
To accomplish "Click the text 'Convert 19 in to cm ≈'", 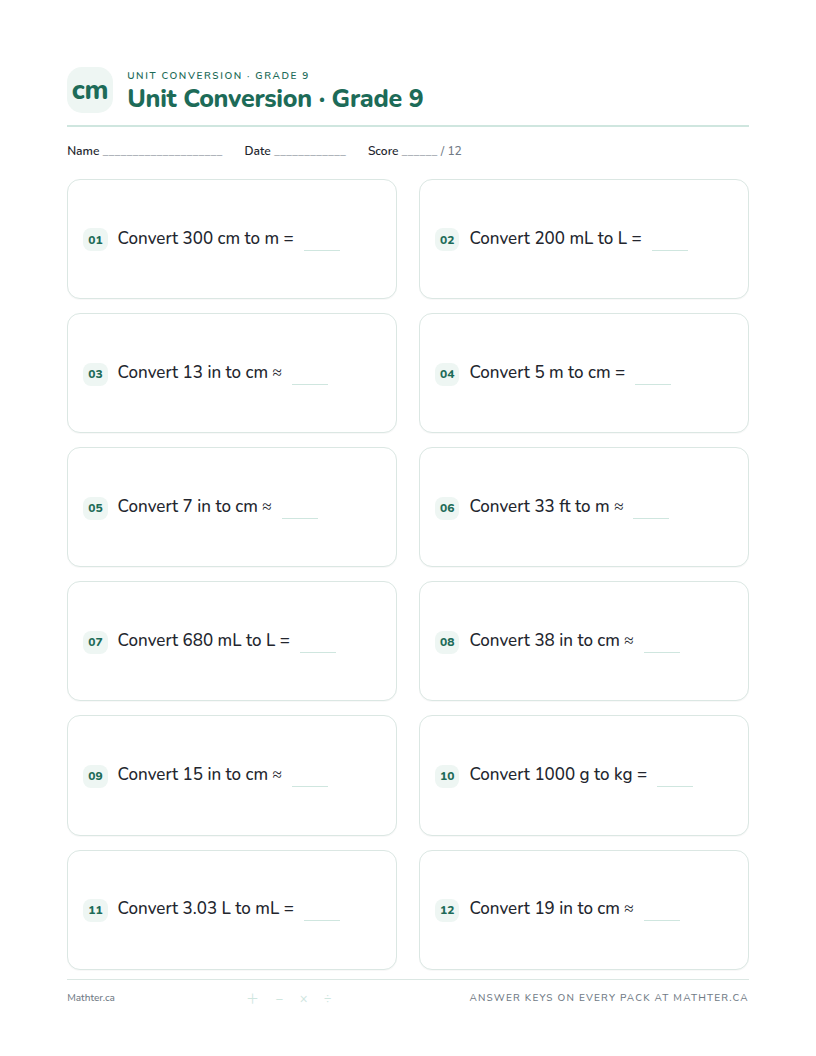I will tap(551, 909).
